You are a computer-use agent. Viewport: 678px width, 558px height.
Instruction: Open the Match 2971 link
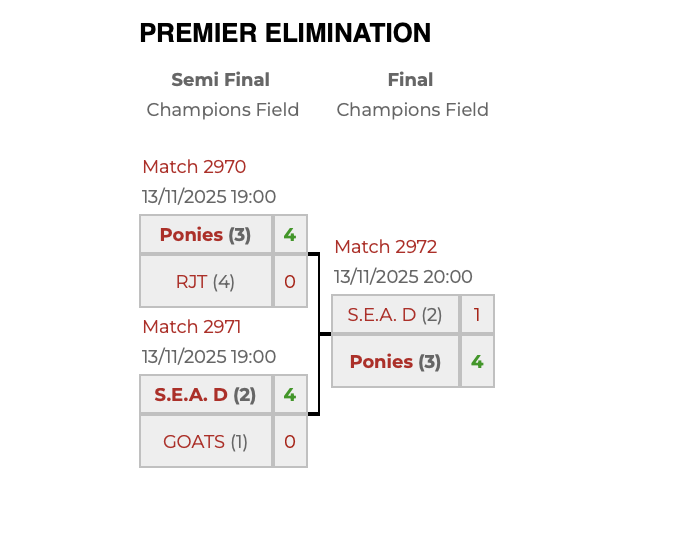[x=192, y=327]
